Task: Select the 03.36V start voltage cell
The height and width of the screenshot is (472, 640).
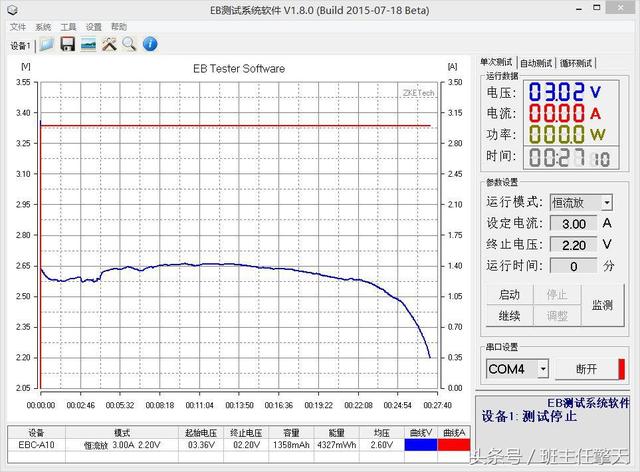Action: 201,445
